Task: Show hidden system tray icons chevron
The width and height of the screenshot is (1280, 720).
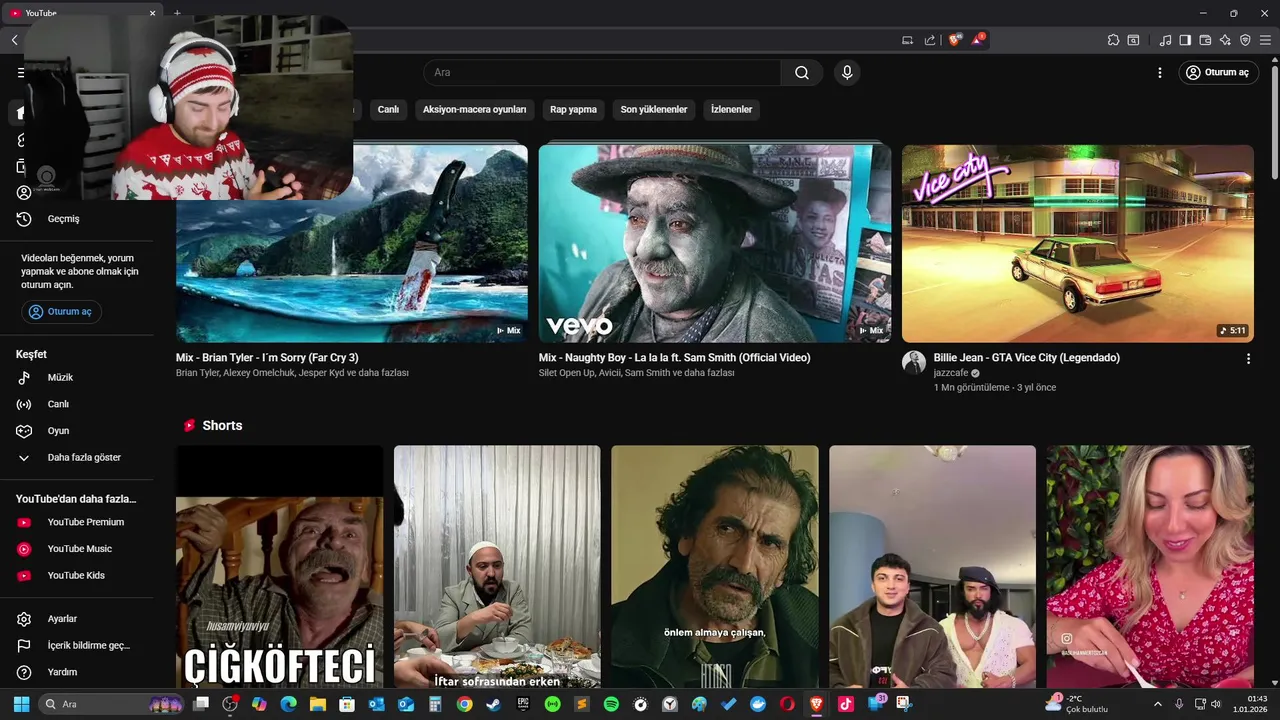Action: 1158,704
